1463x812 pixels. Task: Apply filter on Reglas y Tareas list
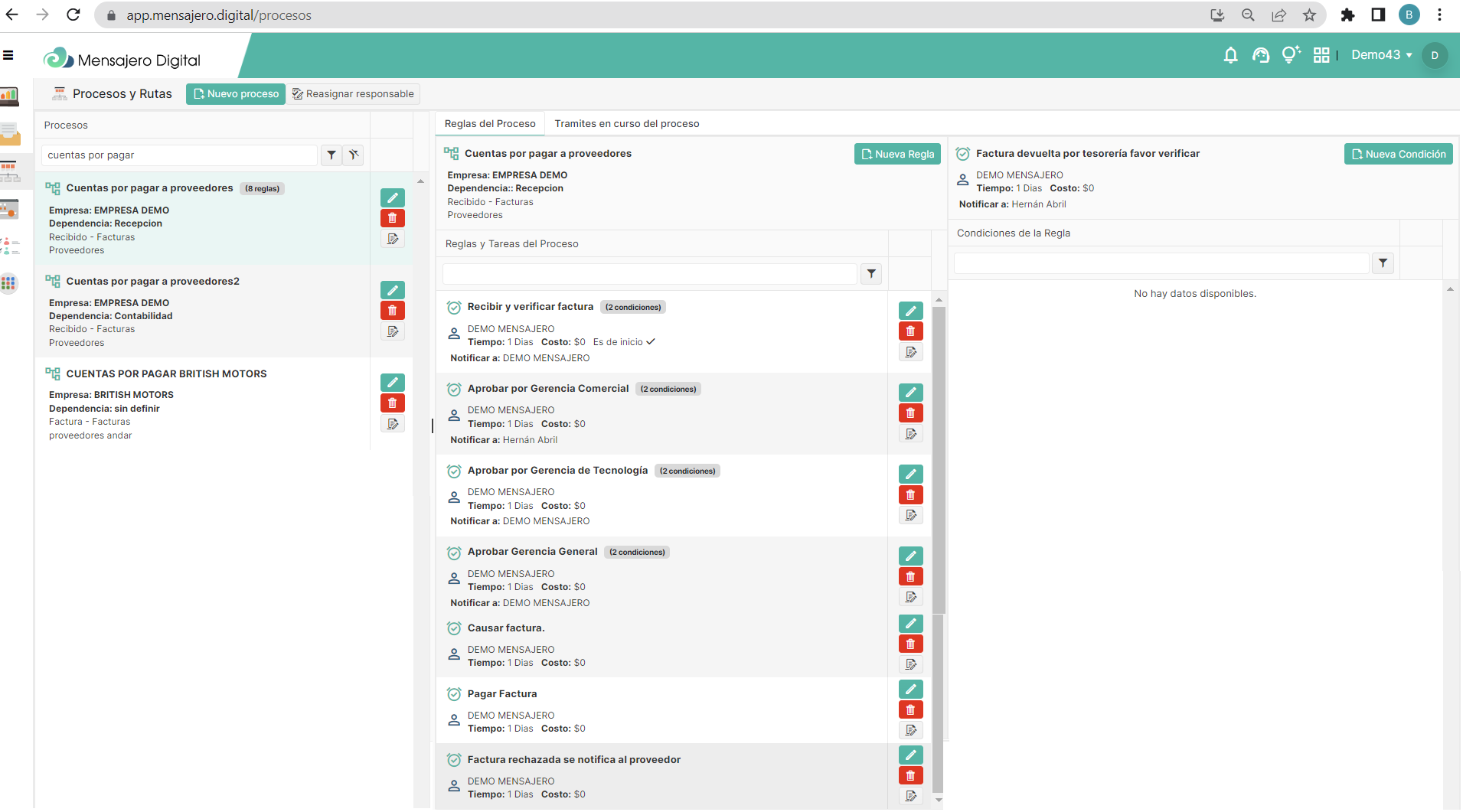click(x=871, y=274)
